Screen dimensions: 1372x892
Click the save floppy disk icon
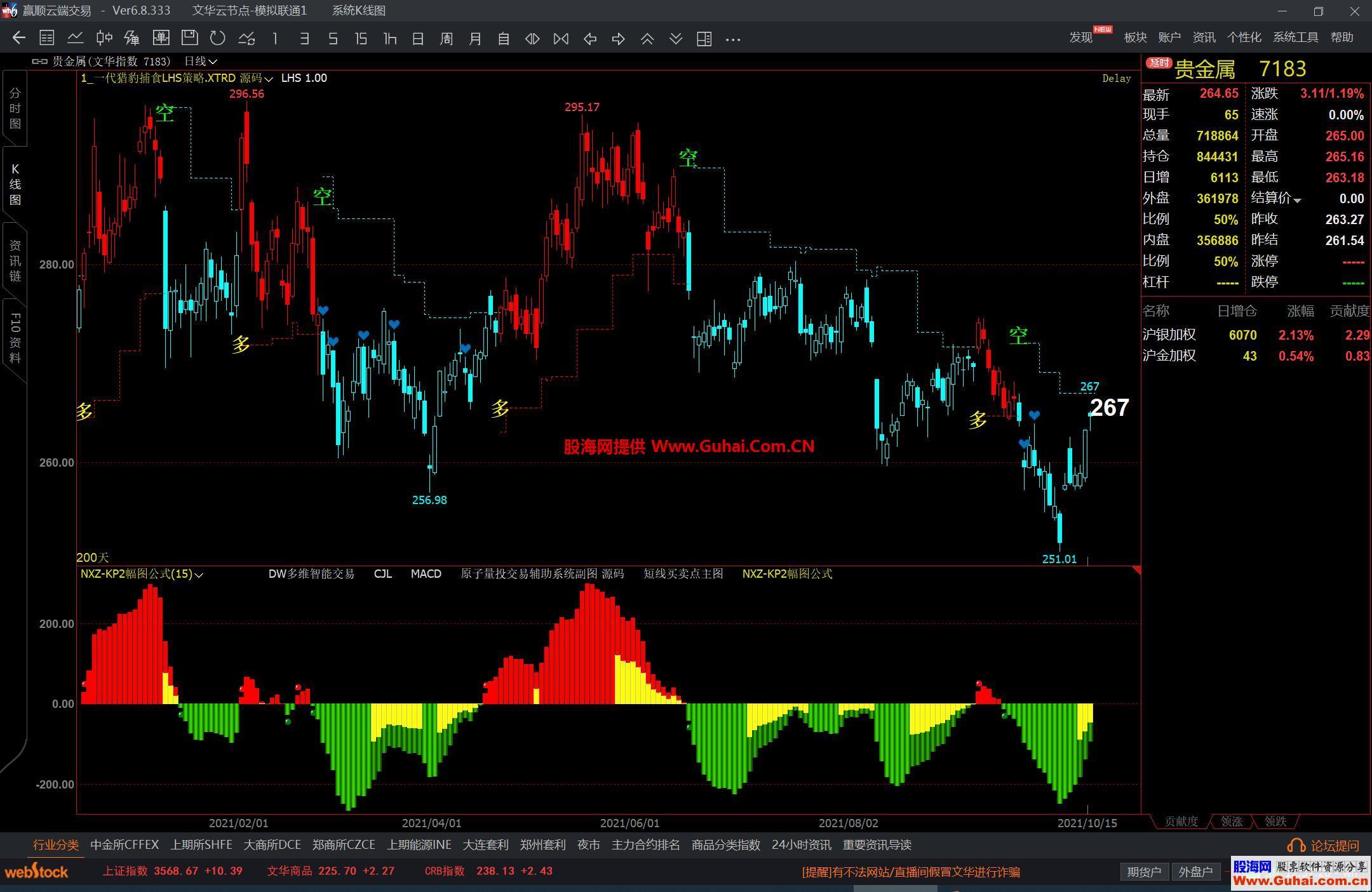(x=189, y=38)
